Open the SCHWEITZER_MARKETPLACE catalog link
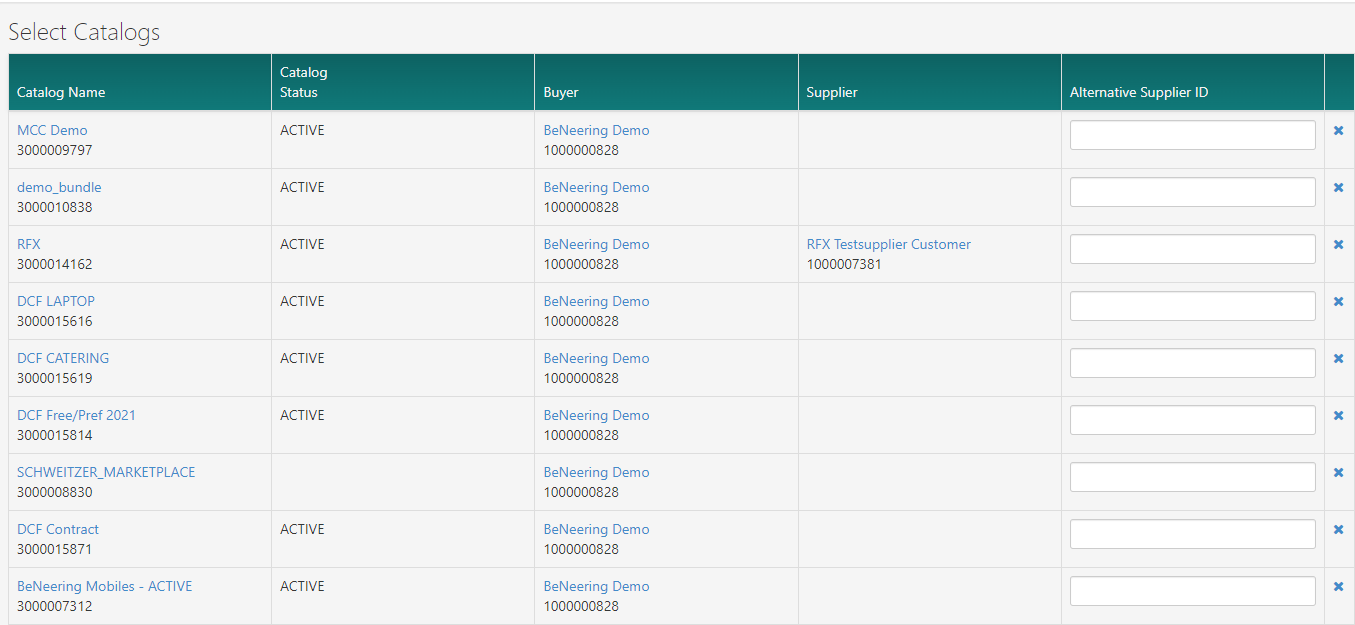Viewport: 1355px width, 625px height. pyautogui.click(x=106, y=472)
